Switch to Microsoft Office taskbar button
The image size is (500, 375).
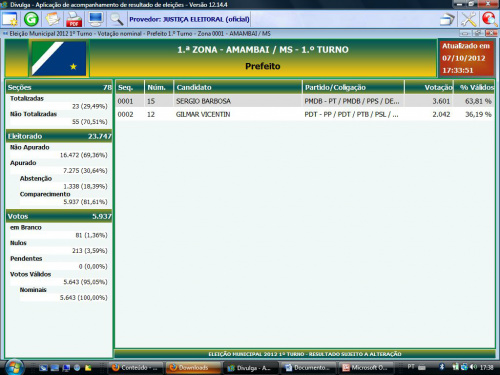coord(366,368)
